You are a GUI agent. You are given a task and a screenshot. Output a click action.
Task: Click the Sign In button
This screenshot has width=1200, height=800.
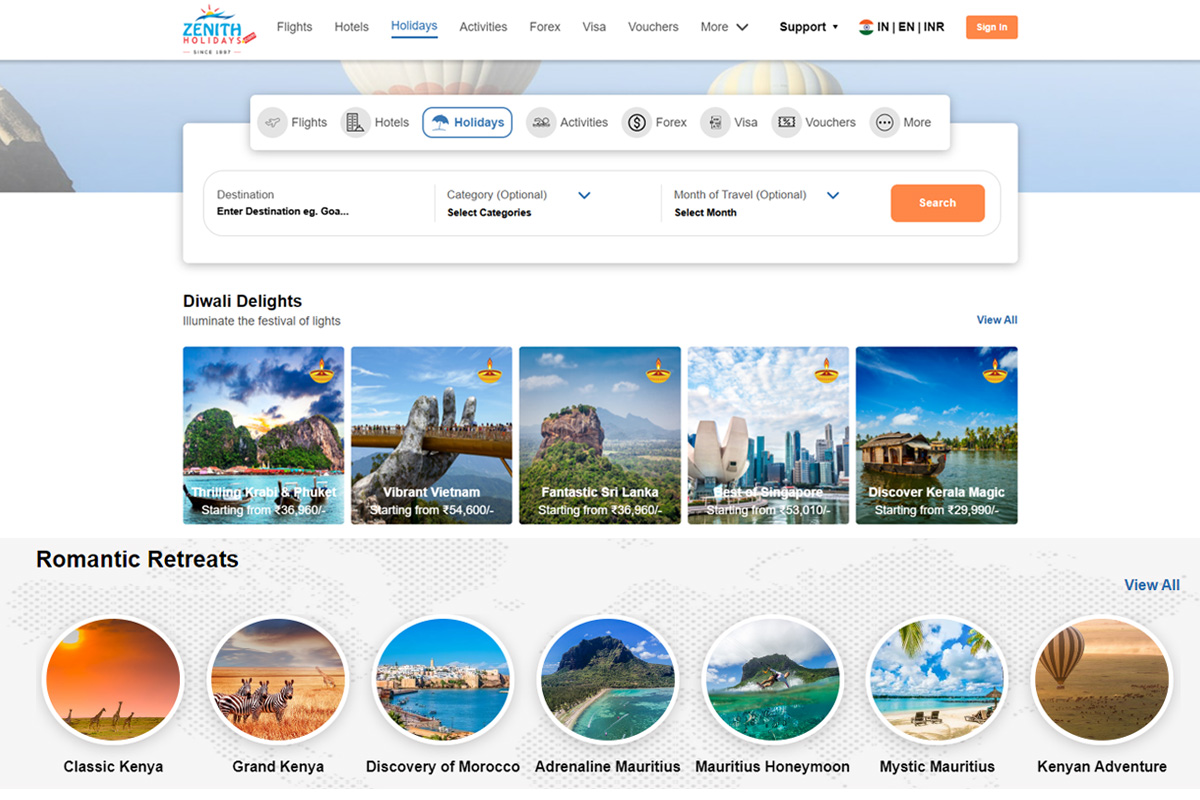click(991, 27)
